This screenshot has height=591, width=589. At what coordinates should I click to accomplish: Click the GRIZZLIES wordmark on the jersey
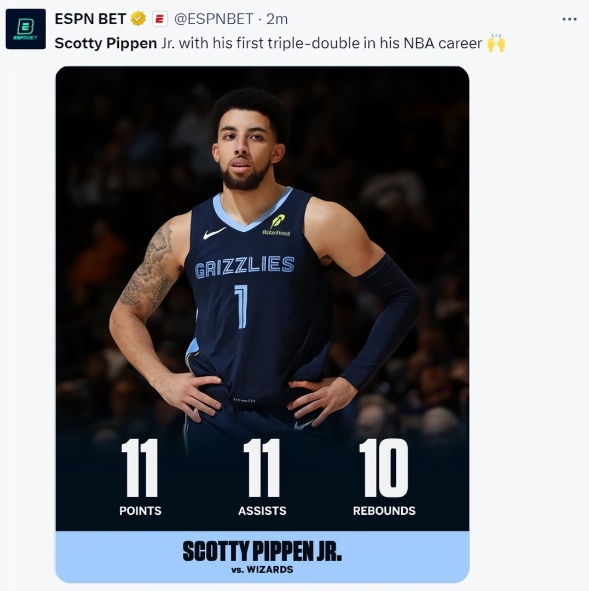245,267
